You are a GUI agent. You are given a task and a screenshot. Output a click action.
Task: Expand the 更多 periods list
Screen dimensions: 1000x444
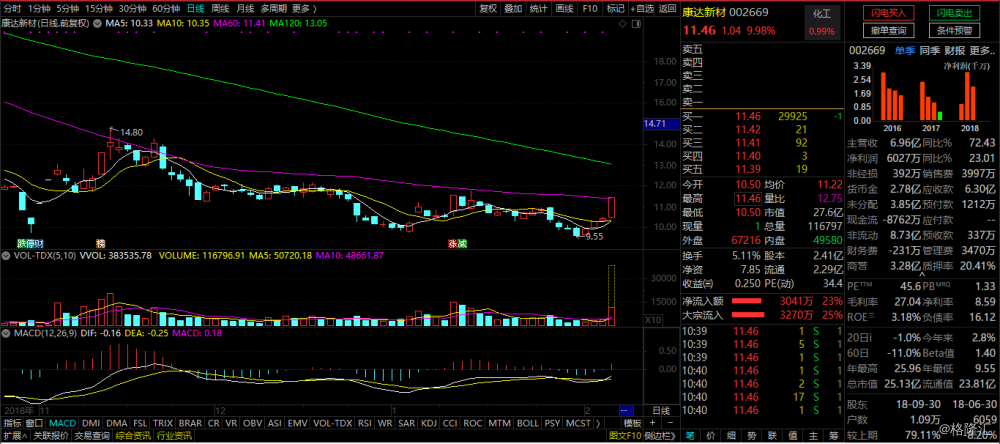(x=305, y=8)
